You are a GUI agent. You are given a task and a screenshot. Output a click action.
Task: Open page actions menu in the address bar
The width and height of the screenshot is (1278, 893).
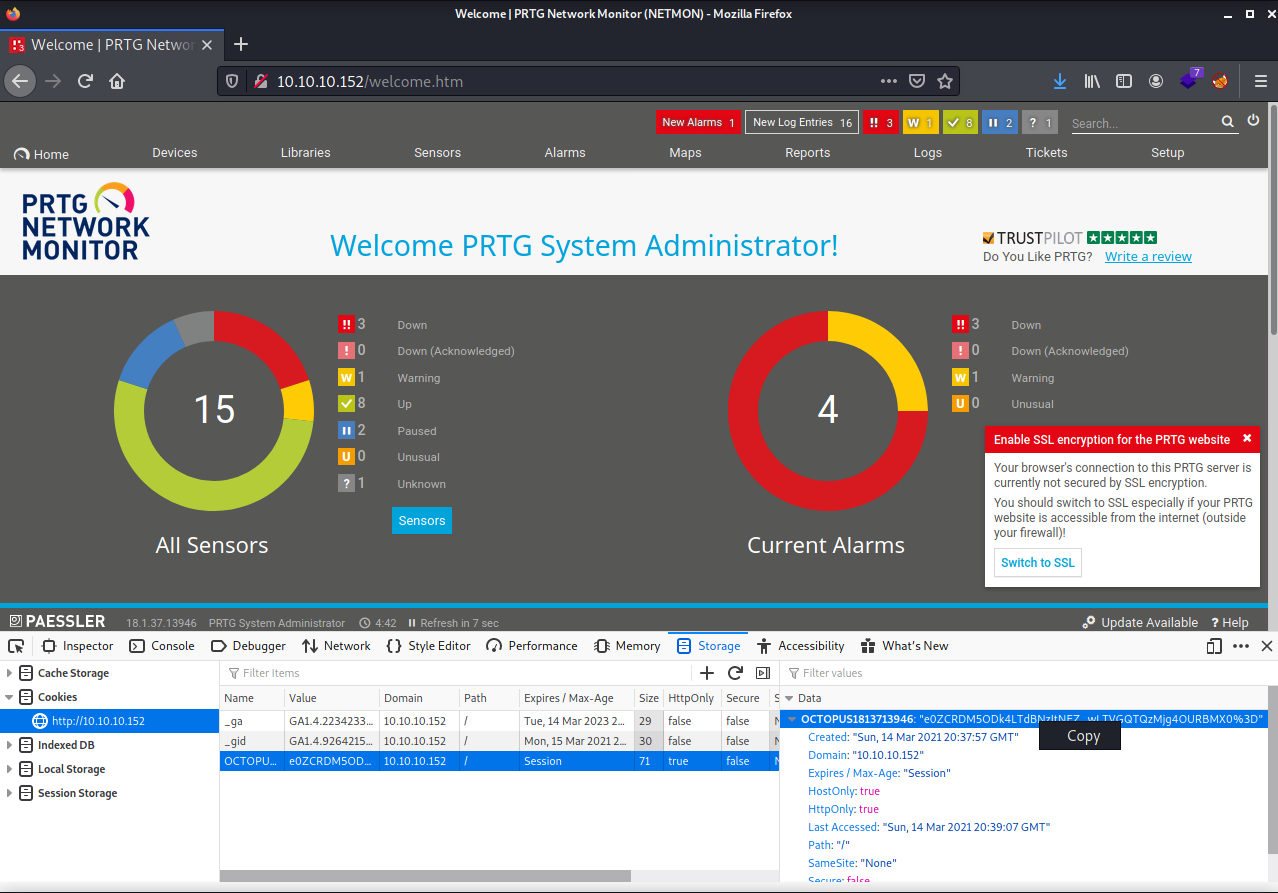889,81
